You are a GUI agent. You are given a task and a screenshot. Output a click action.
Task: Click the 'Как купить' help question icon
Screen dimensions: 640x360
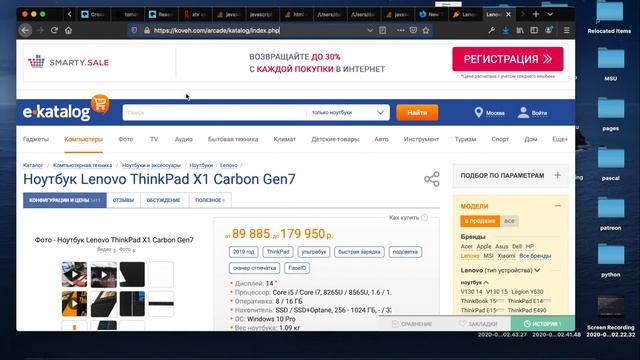(424, 218)
